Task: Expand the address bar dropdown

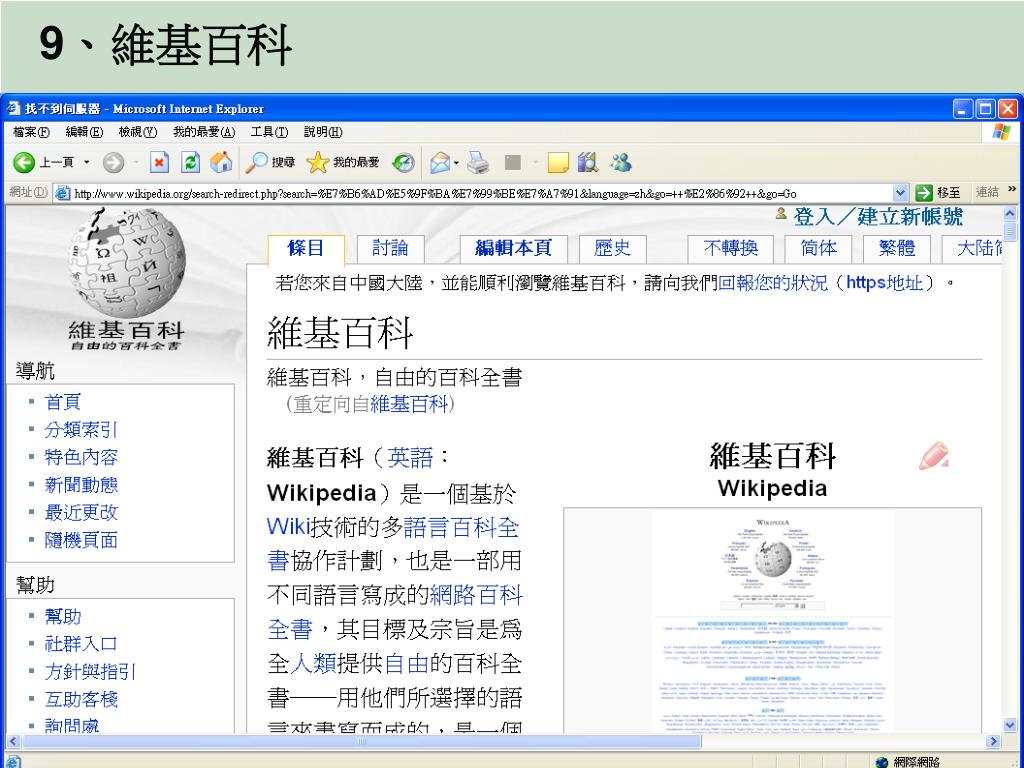Action: [900, 193]
